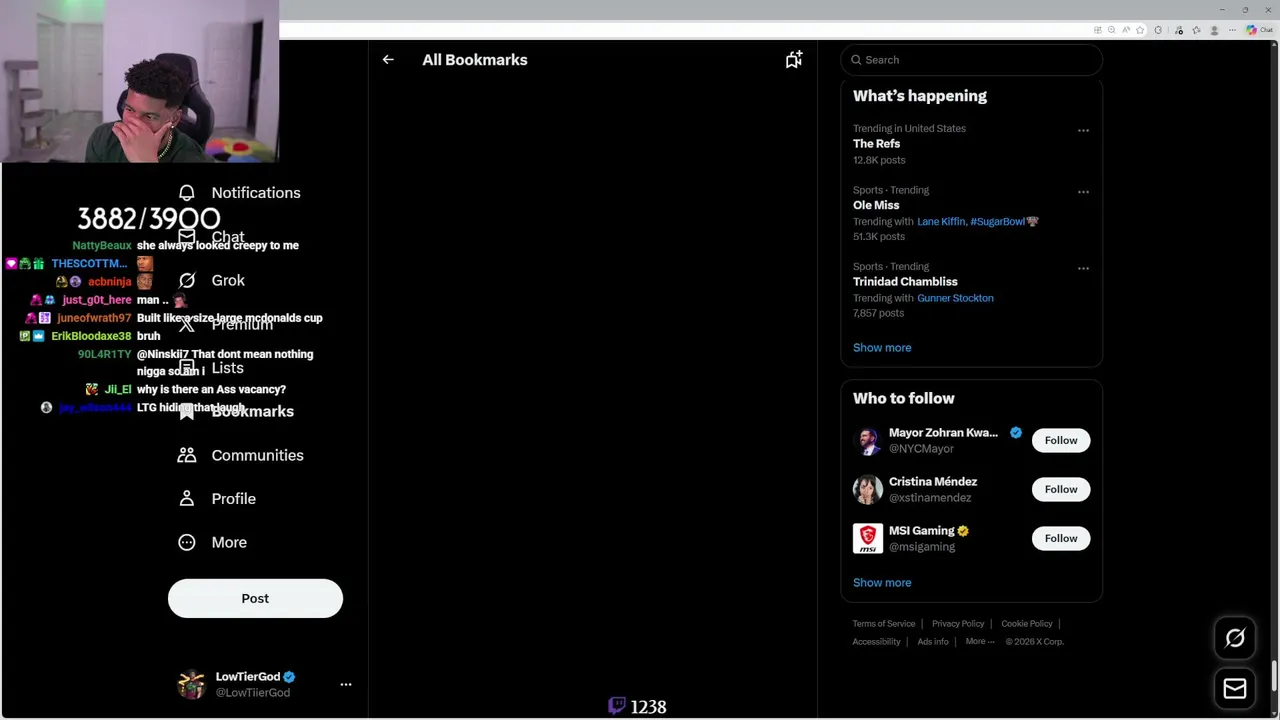Open the Copilot Chat button
This screenshot has height=720, width=1280.
tap(1259, 30)
